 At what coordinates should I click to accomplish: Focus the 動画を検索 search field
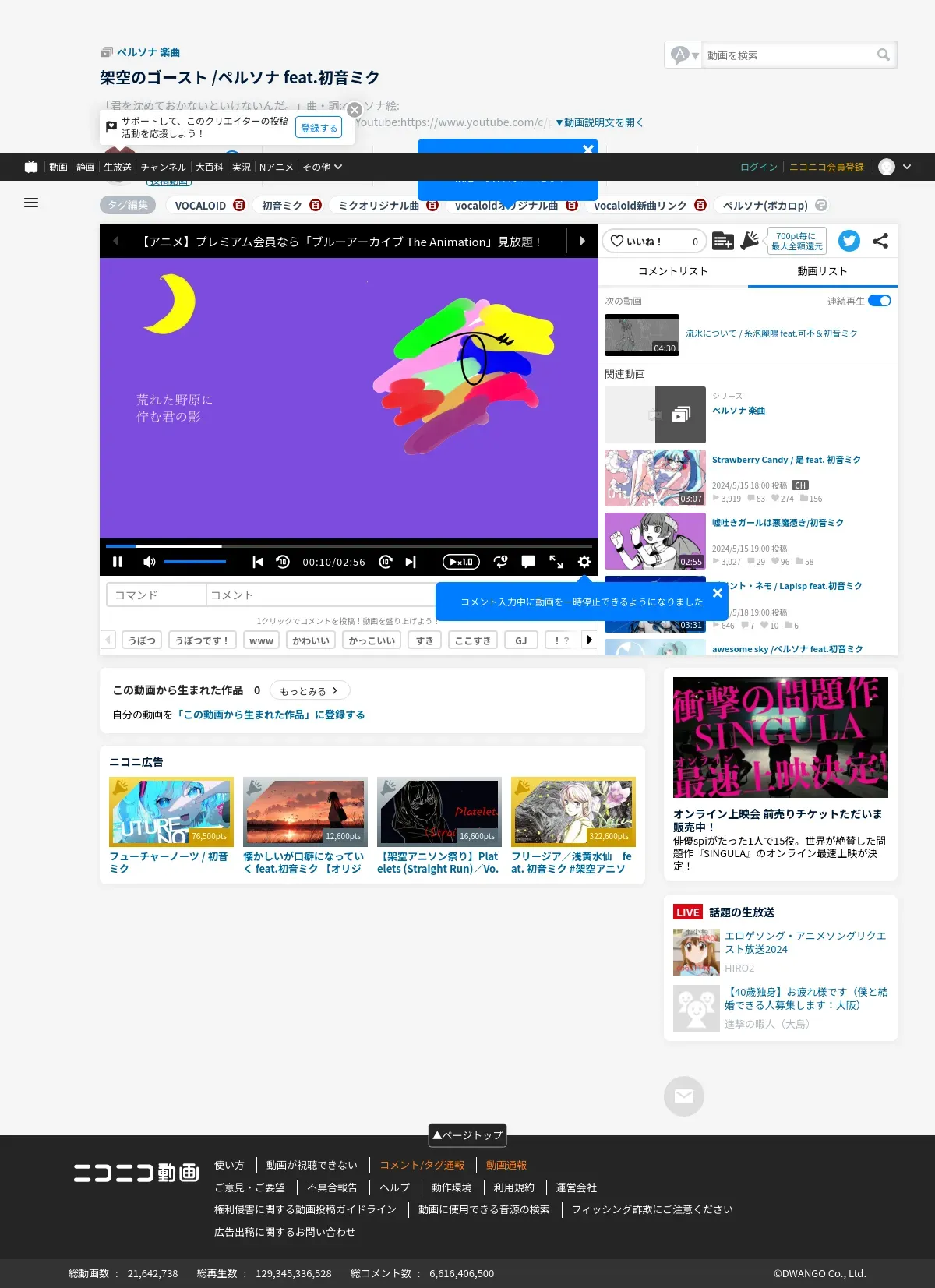point(787,55)
